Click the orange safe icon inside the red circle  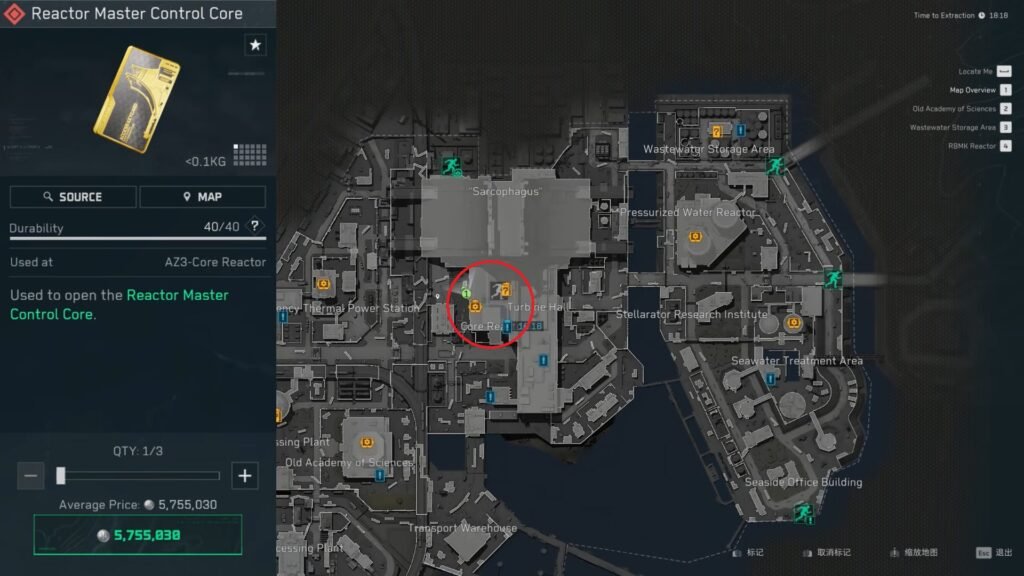[x=475, y=306]
